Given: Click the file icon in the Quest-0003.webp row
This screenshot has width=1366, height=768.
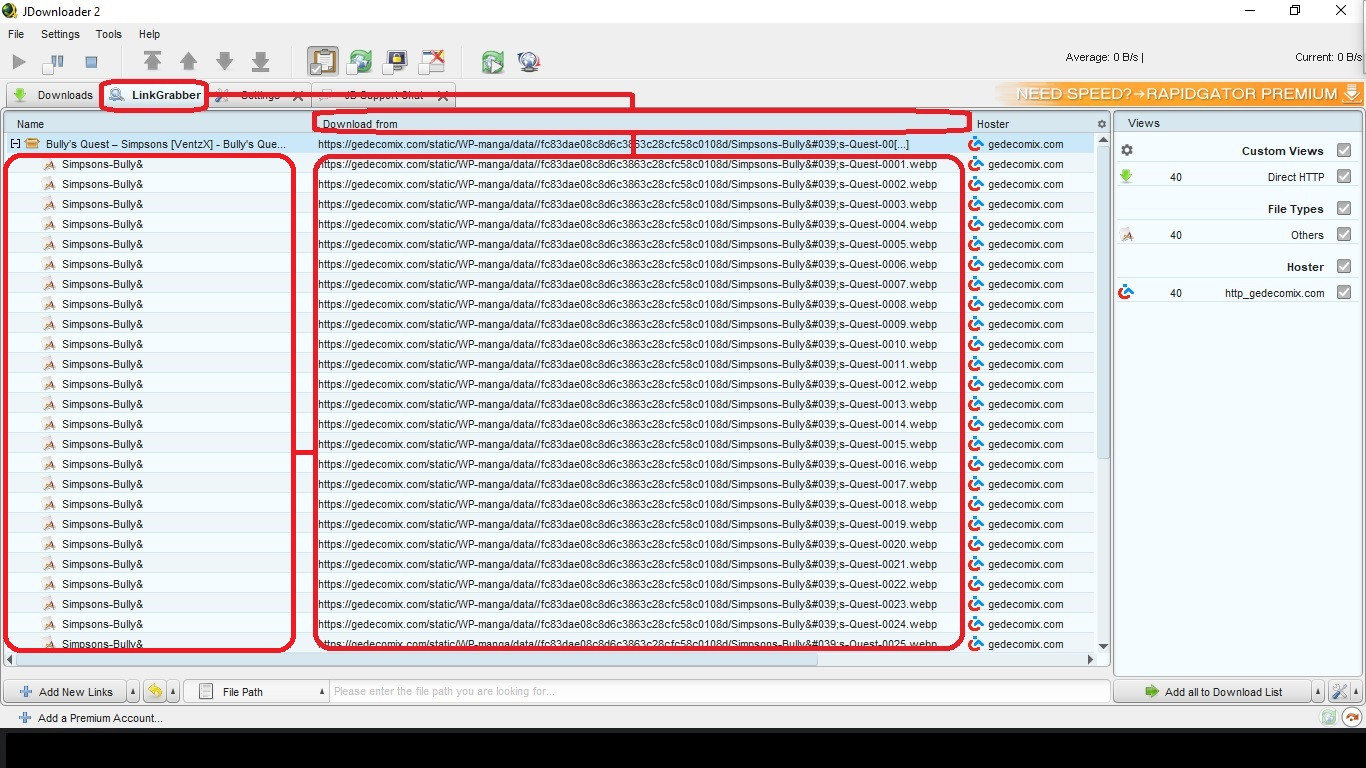Looking at the screenshot, I should tap(49, 204).
